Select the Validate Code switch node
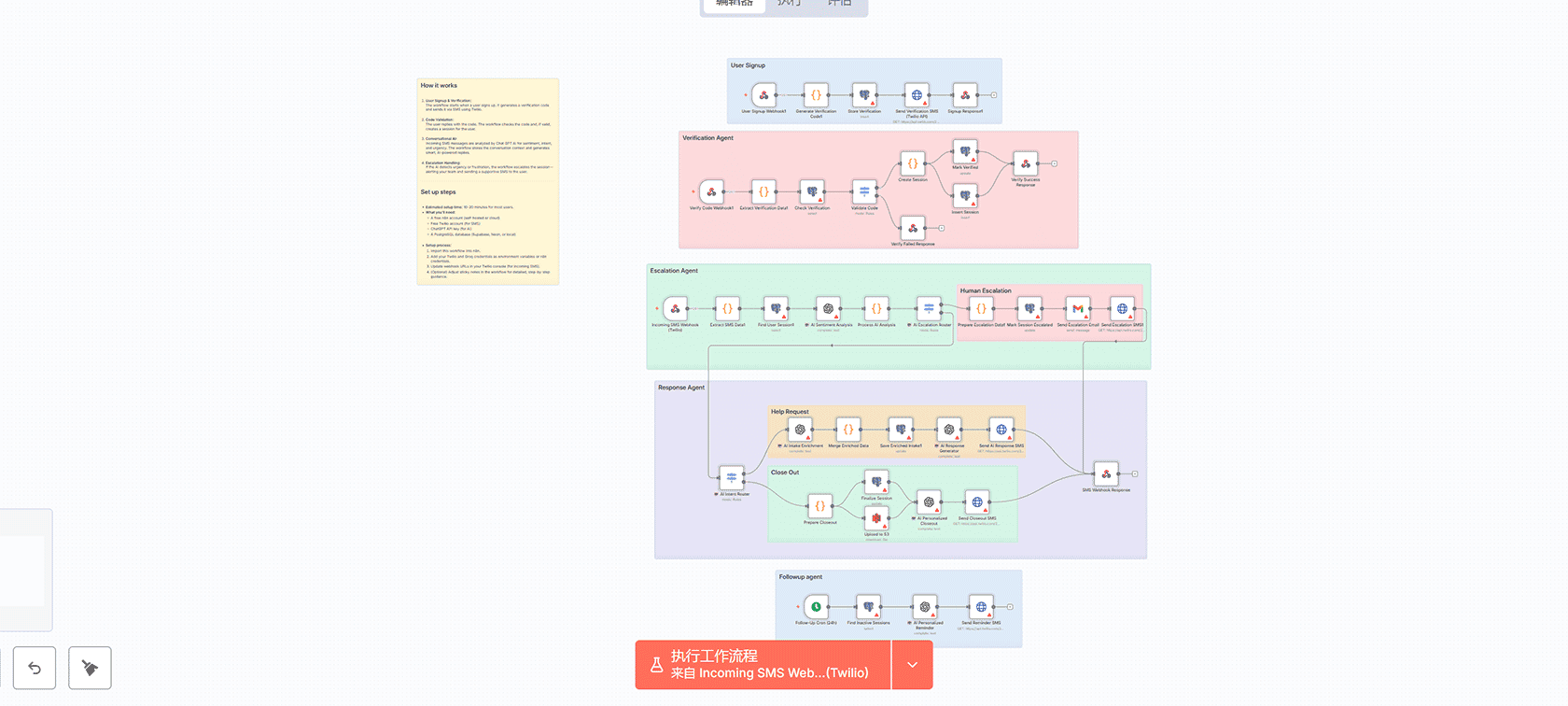 864,191
